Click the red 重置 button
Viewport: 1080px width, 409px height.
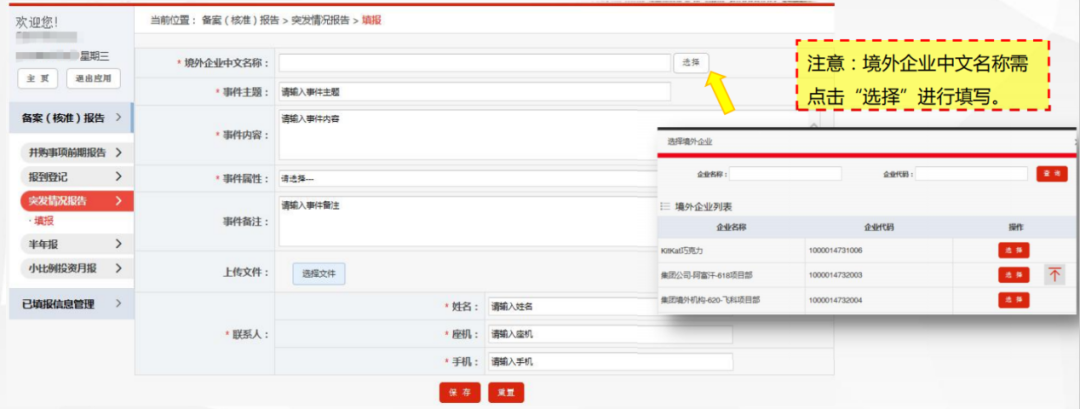click(506, 393)
